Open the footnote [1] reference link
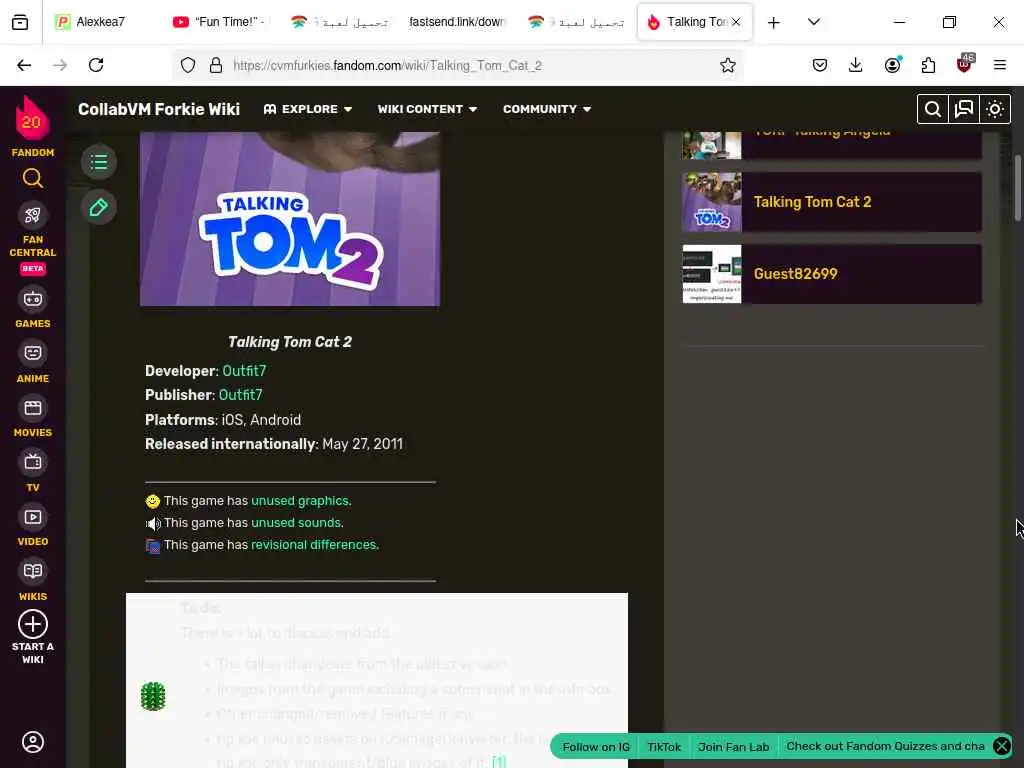 tap(499, 761)
